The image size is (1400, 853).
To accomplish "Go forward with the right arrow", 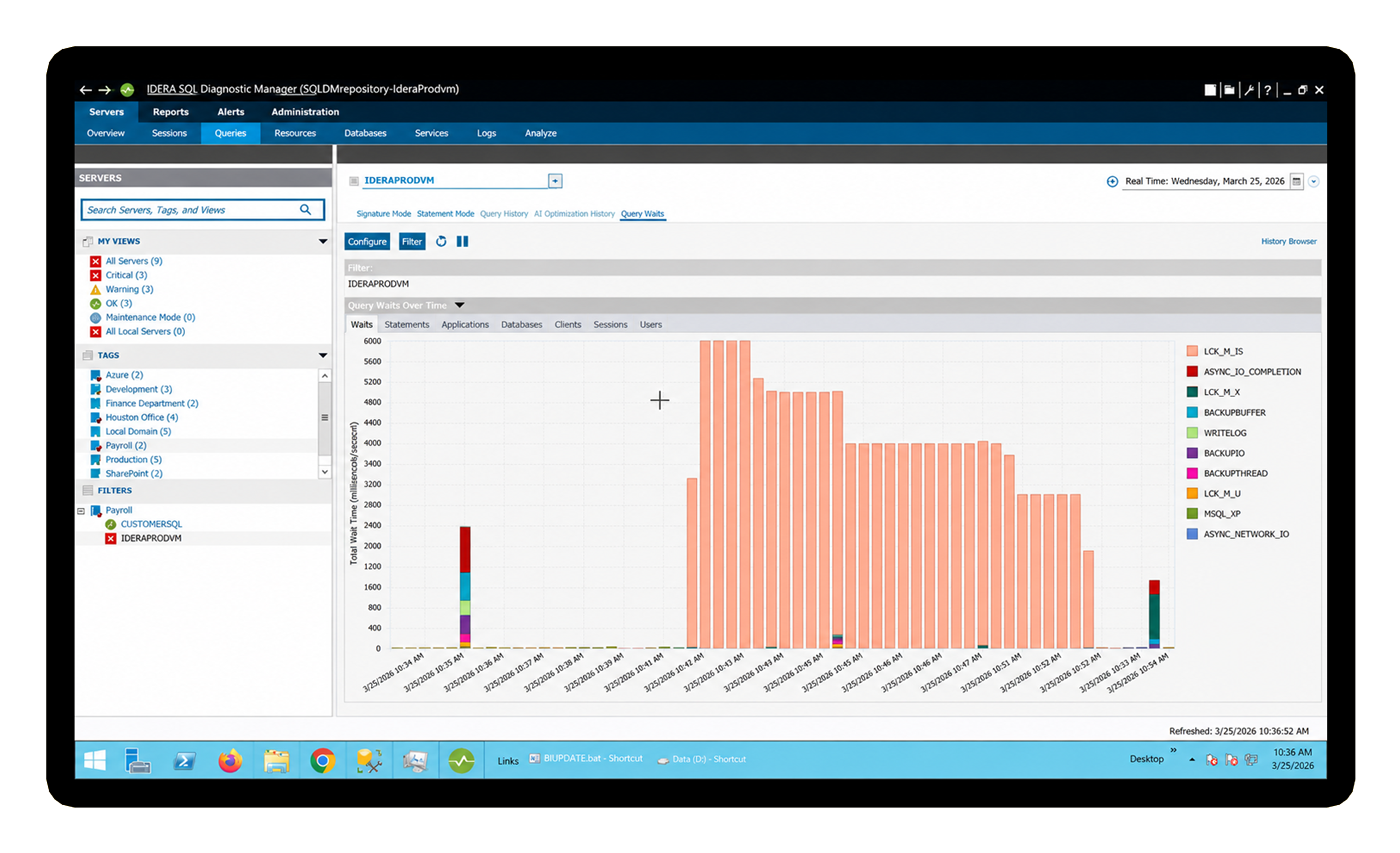I will coord(105,90).
